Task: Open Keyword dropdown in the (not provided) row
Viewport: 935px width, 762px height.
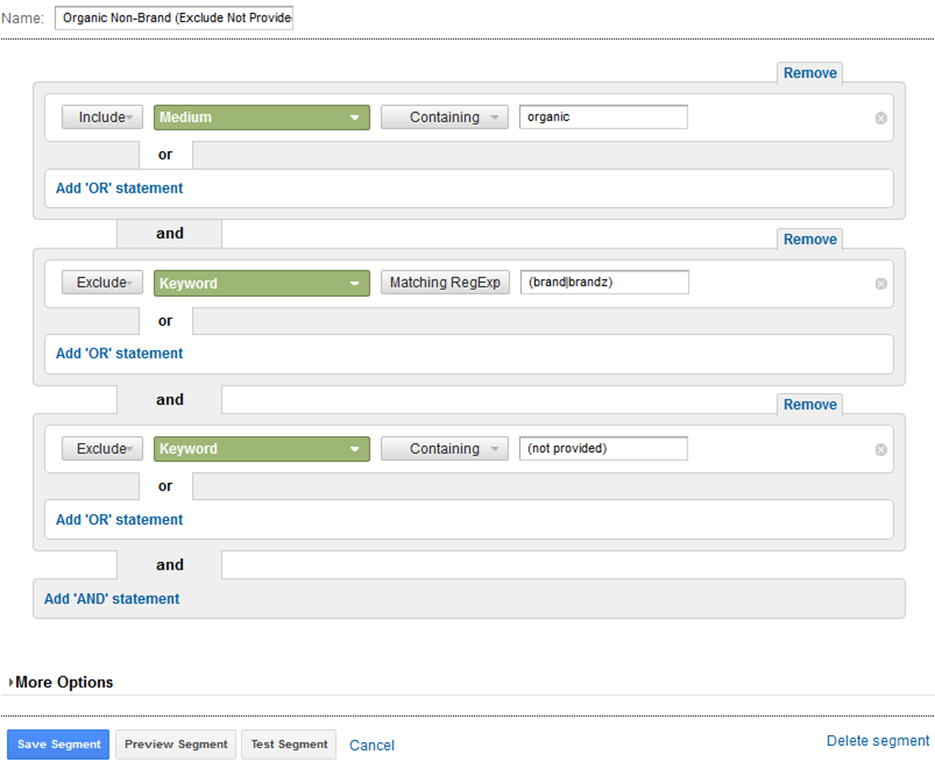Action: (x=262, y=449)
